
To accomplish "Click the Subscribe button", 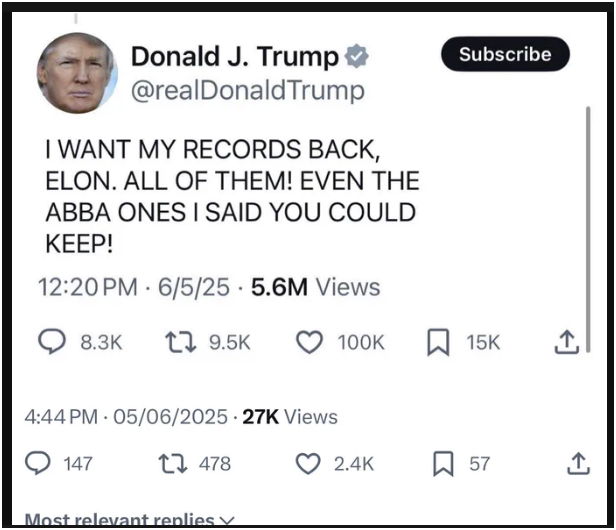I will [x=505, y=54].
